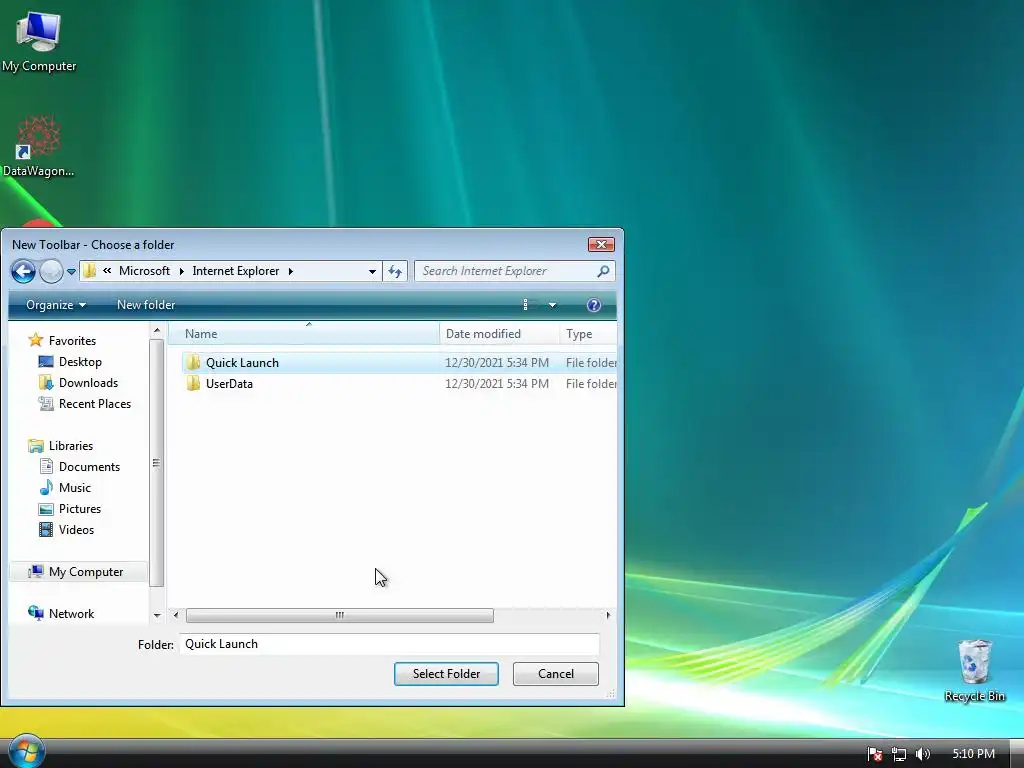Click the Back arrow navigation button
This screenshot has width=1024, height=768.
pyautogui.click(x=24, y=271)
